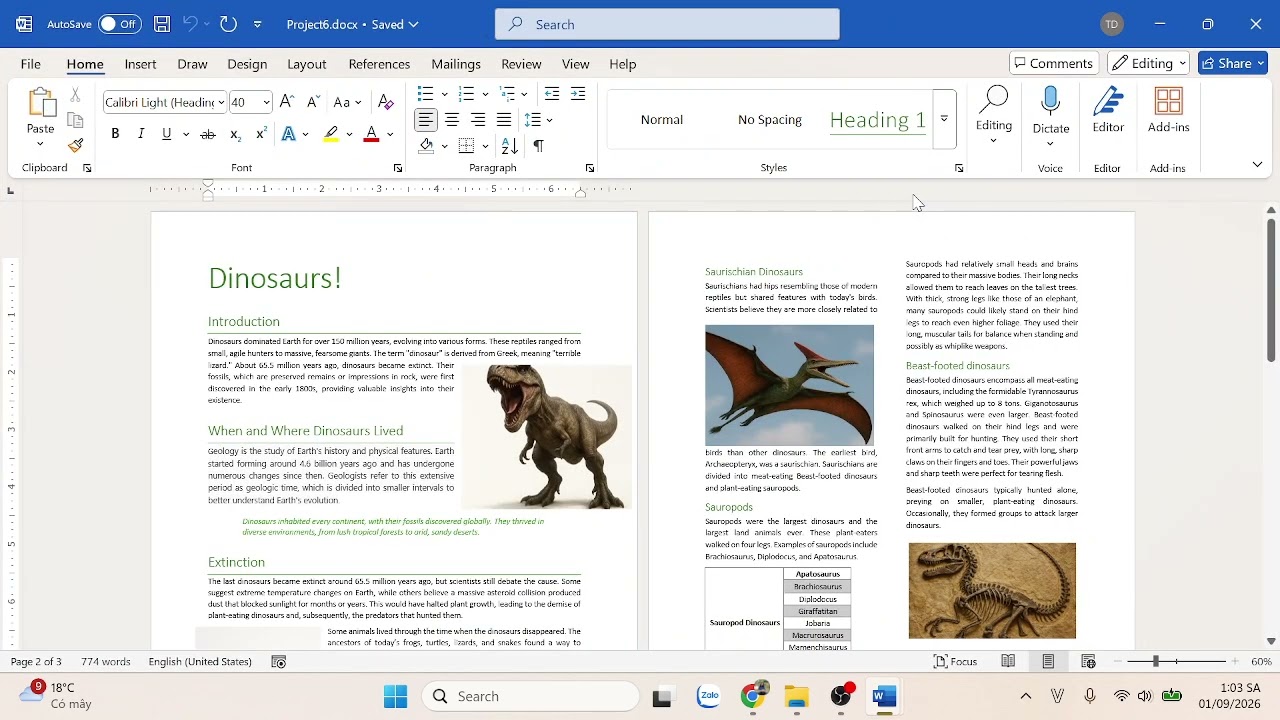The height and width of the screenshot is (720, 1280).
Task: Toggle Underline formatting
Action: 166,134
